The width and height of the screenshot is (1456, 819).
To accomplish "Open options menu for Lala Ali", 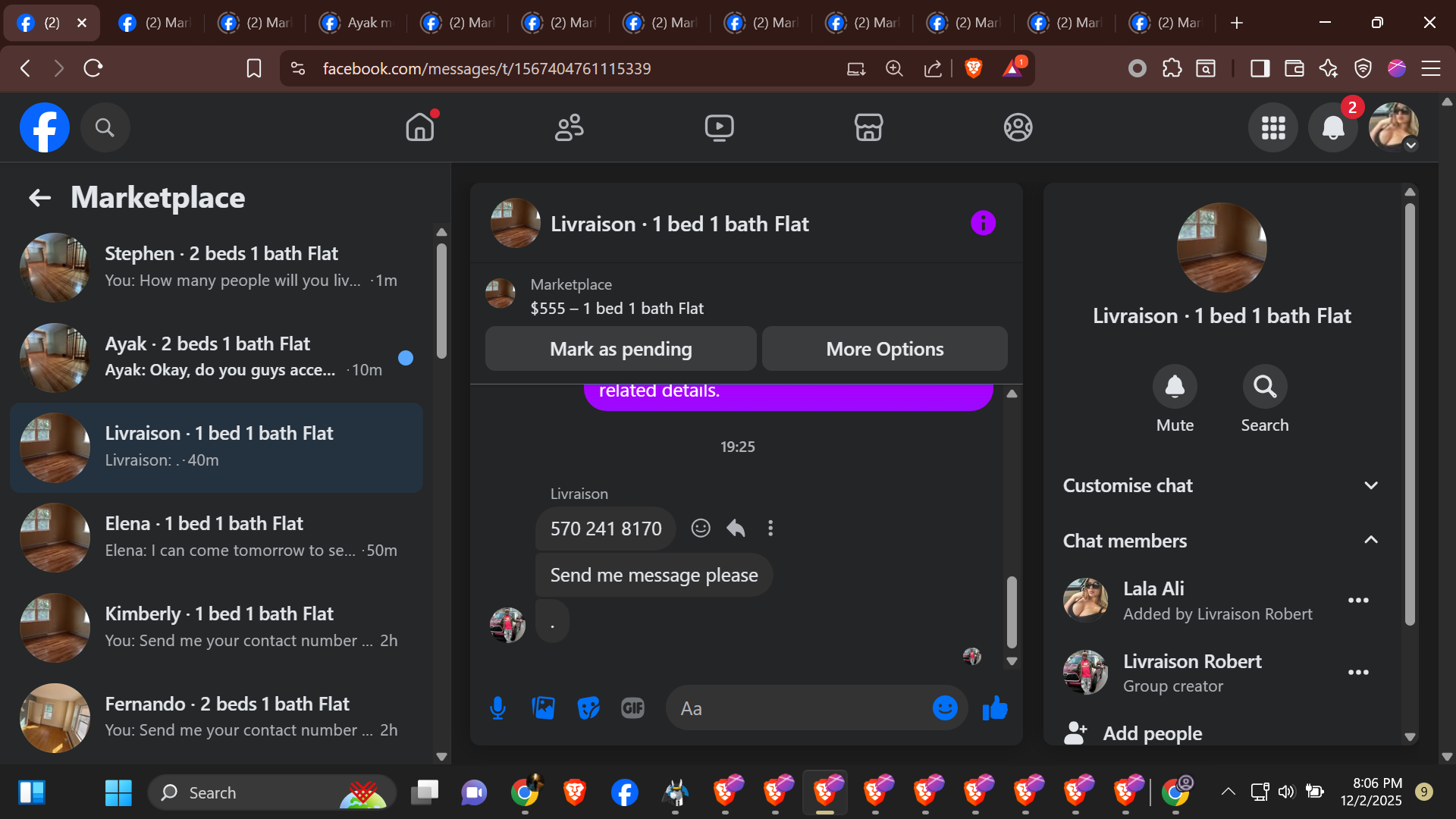I will click(x=1358, y=600).
